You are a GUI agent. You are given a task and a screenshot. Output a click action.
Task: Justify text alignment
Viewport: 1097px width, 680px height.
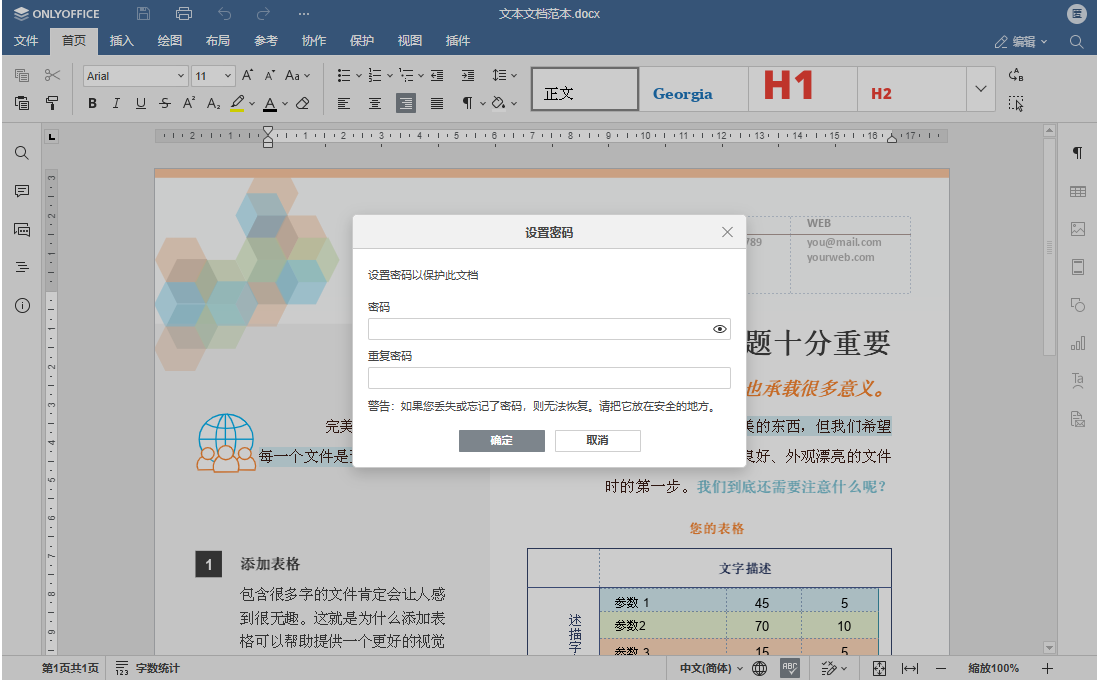coord(437,104)
